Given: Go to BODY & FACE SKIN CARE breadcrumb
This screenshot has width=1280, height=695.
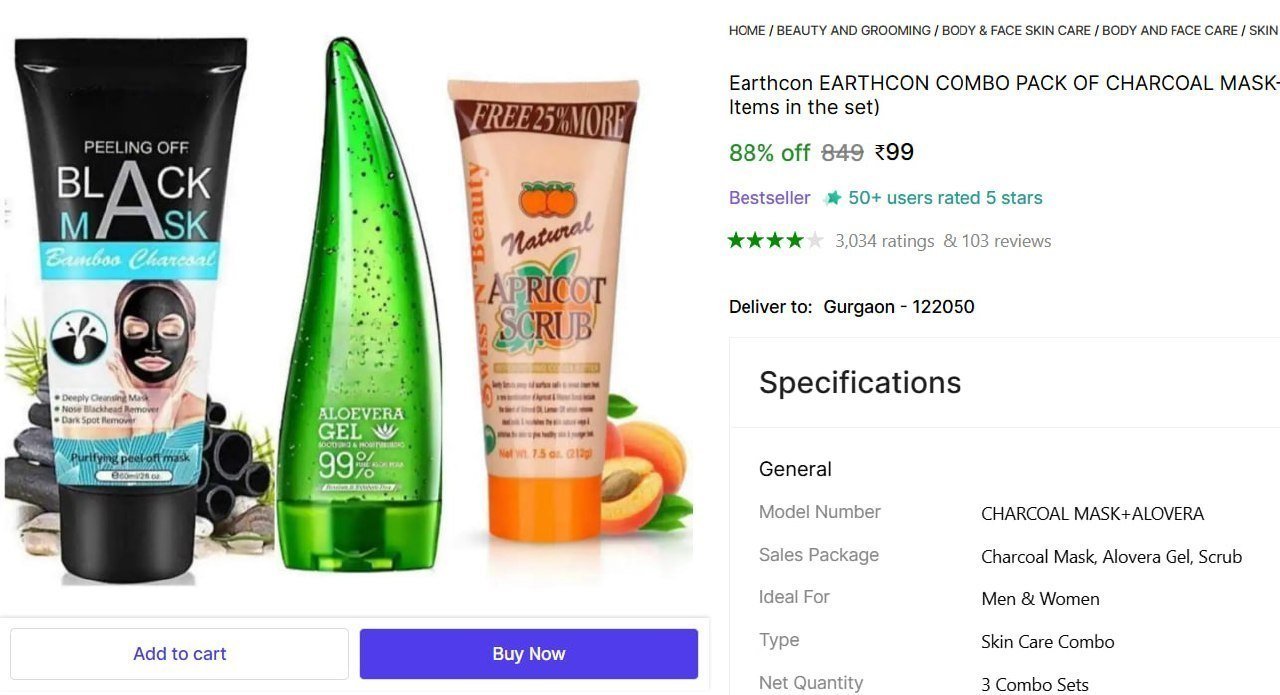Looking at the screenshot, I should click(x=1016, y=31).
